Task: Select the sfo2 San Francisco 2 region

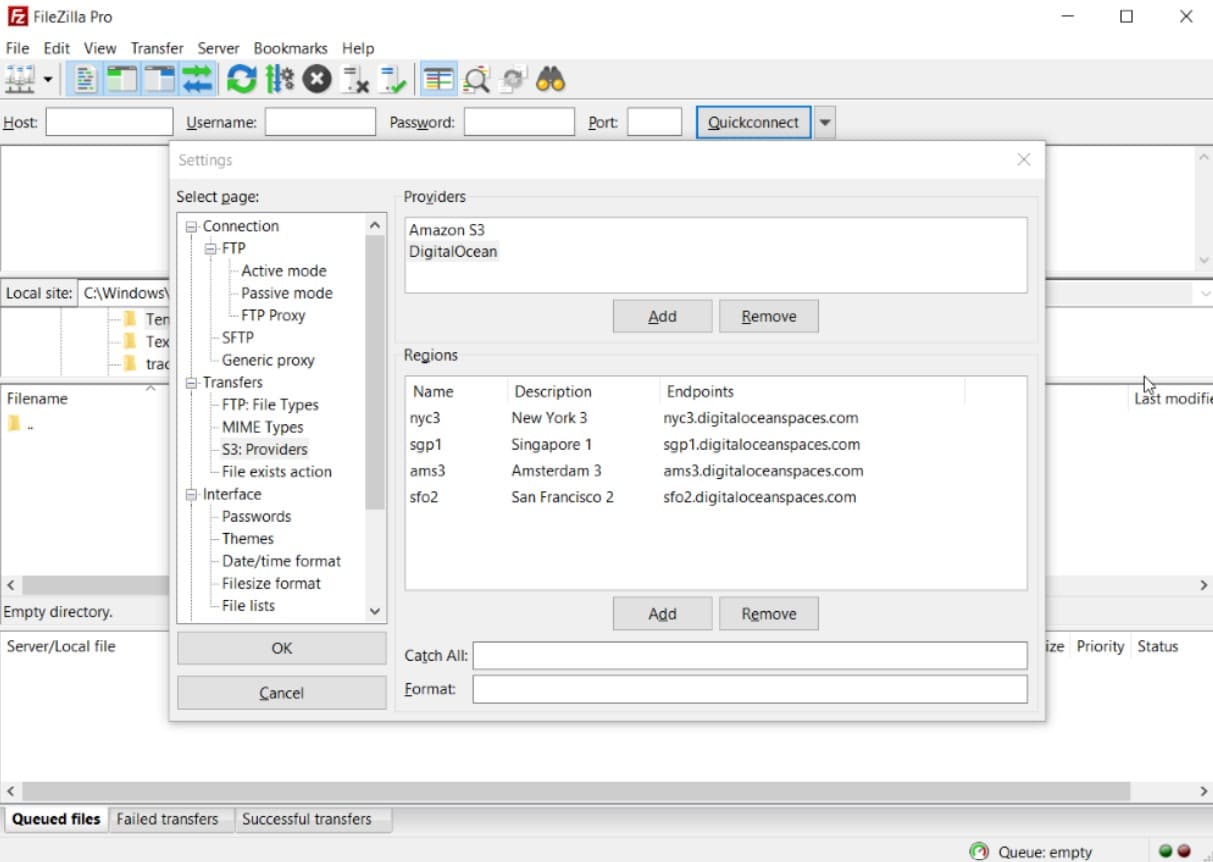Action: tap(715, 497)
